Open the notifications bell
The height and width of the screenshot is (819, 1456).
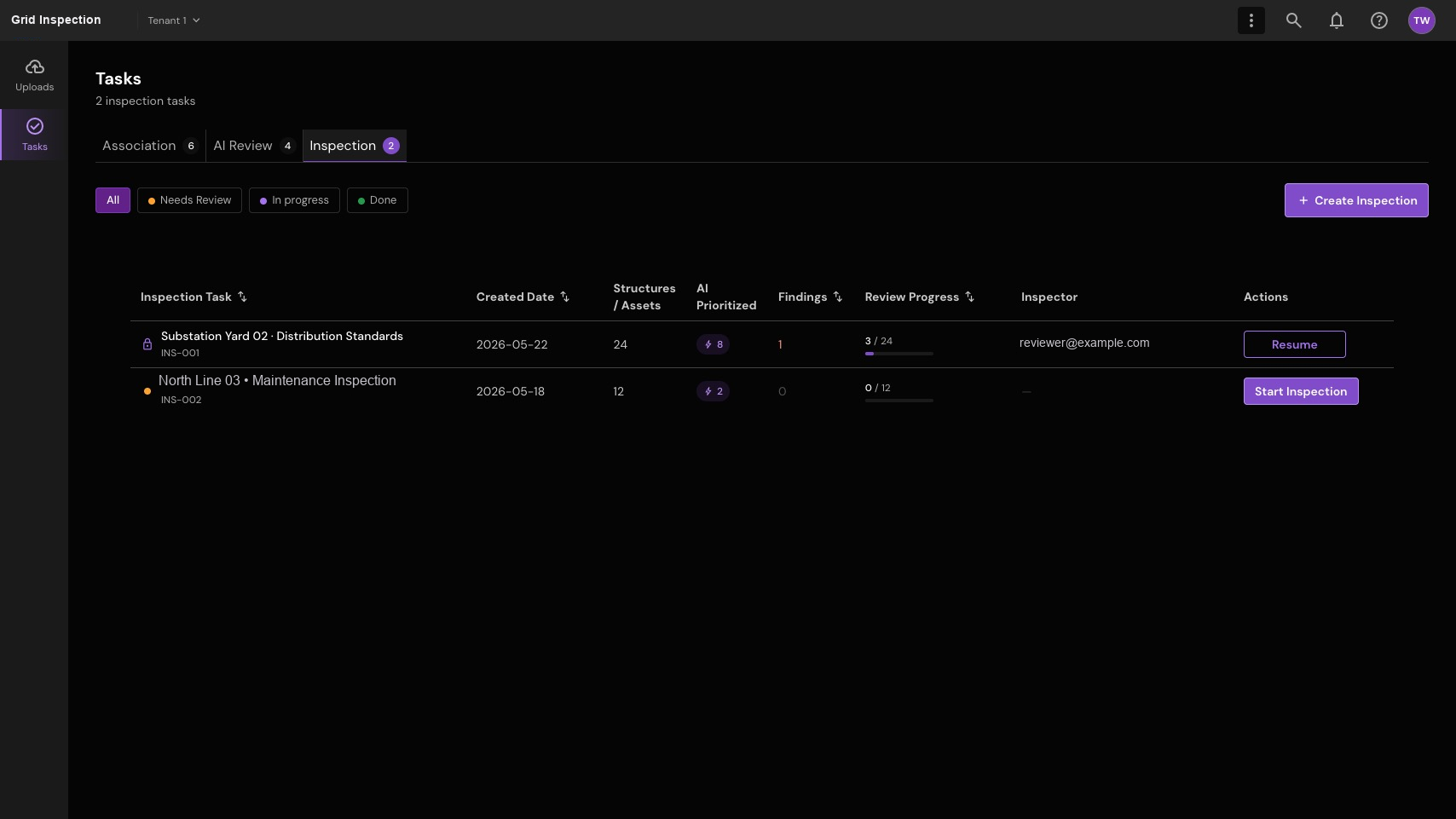(x=1337, y=20)
